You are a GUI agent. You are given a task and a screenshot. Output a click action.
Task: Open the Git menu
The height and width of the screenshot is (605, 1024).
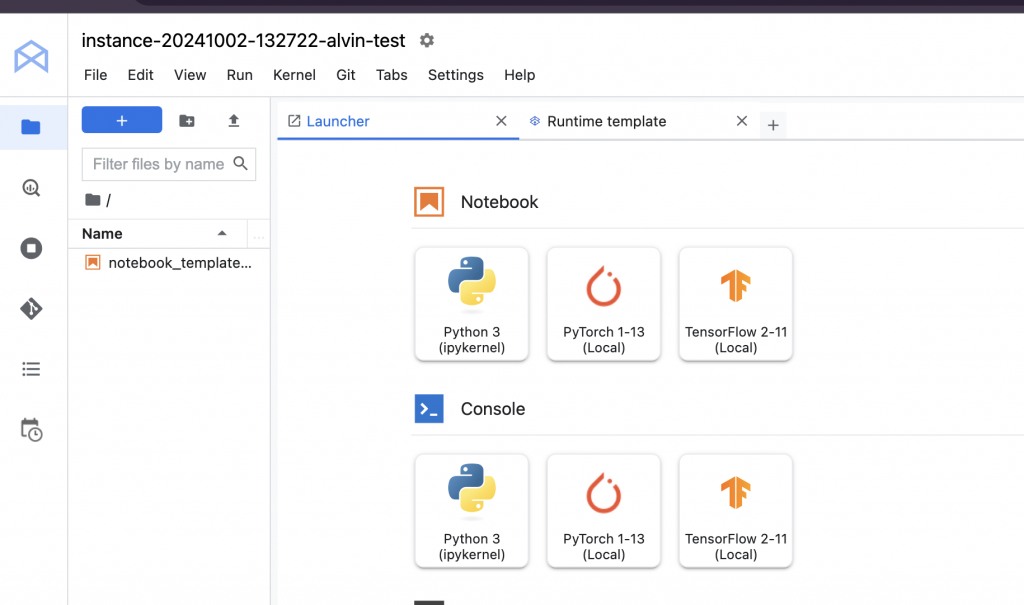tap(345, 75)
